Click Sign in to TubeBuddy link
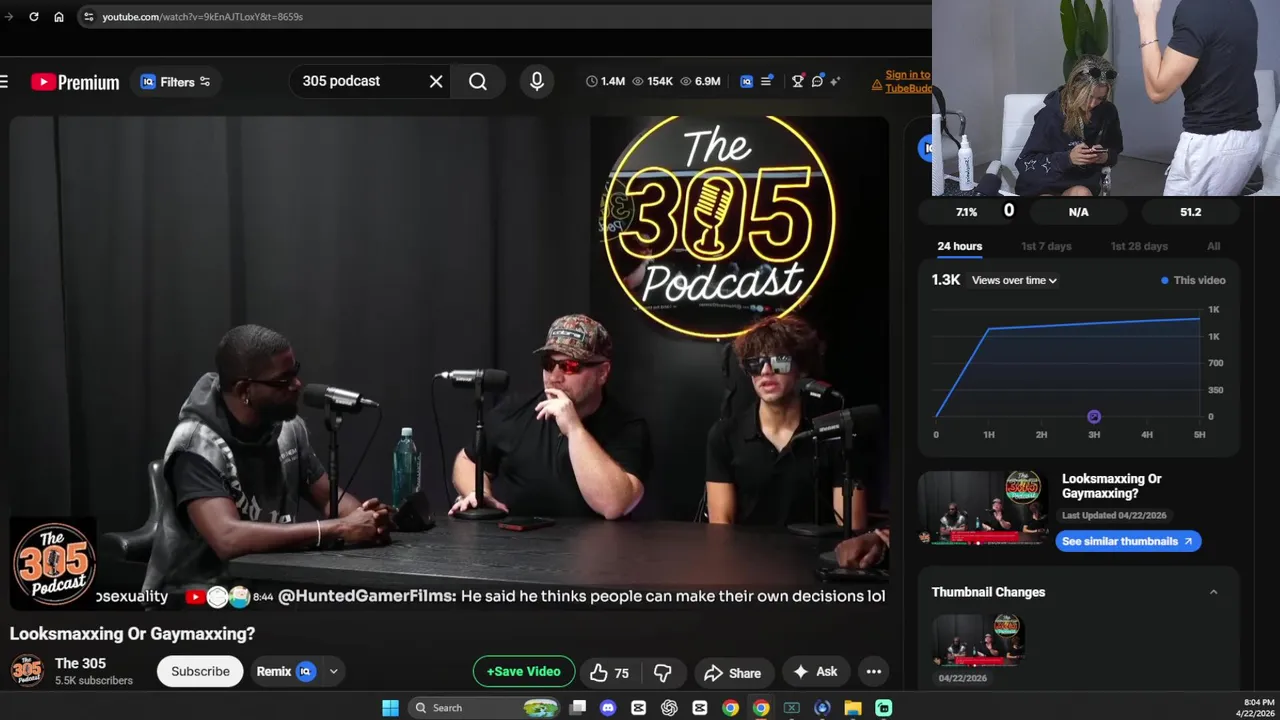Viewport: 1280px width, 720px height. tap(901, 81)
